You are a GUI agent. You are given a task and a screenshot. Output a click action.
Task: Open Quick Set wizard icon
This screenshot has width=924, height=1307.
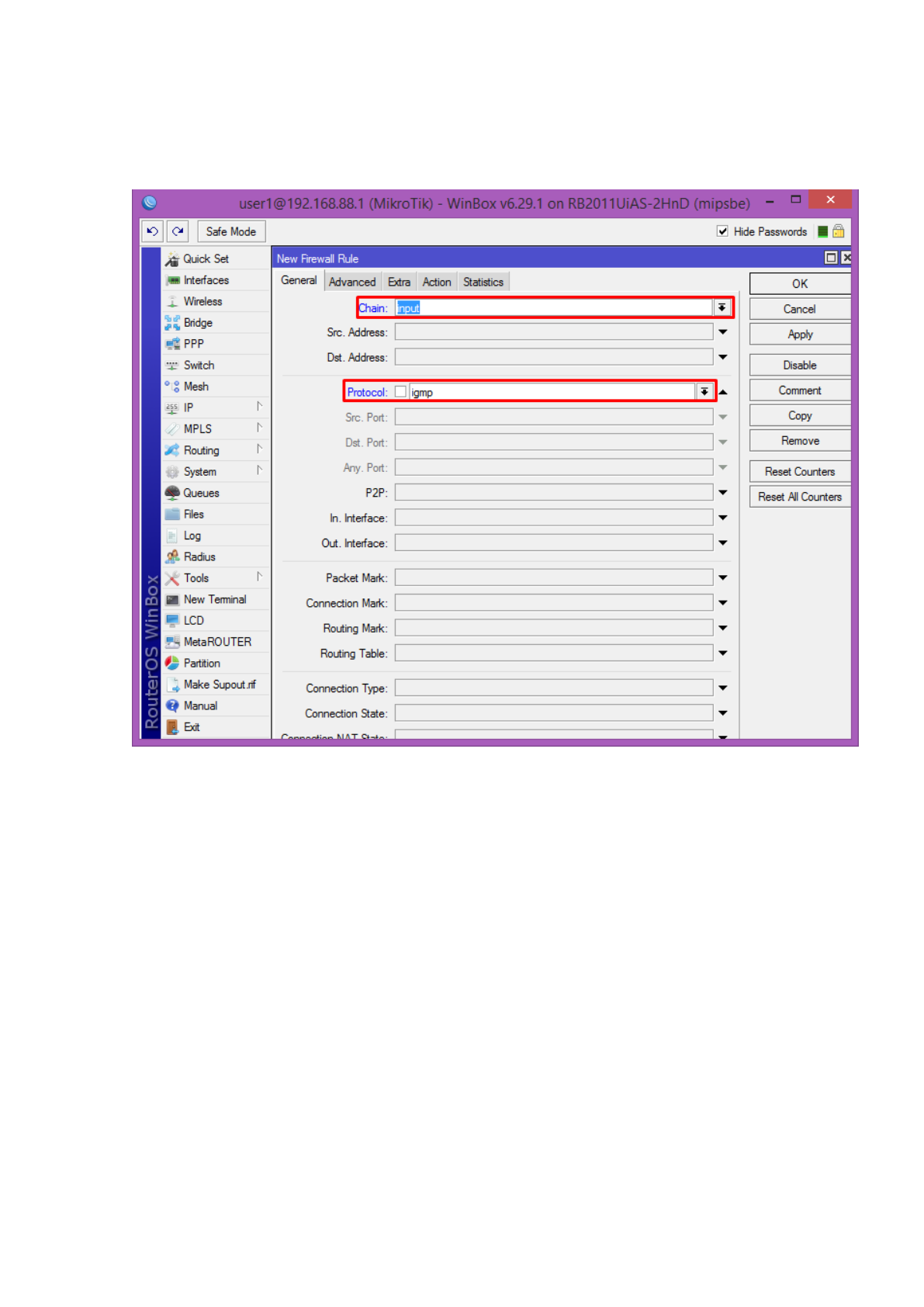[172, 259]
